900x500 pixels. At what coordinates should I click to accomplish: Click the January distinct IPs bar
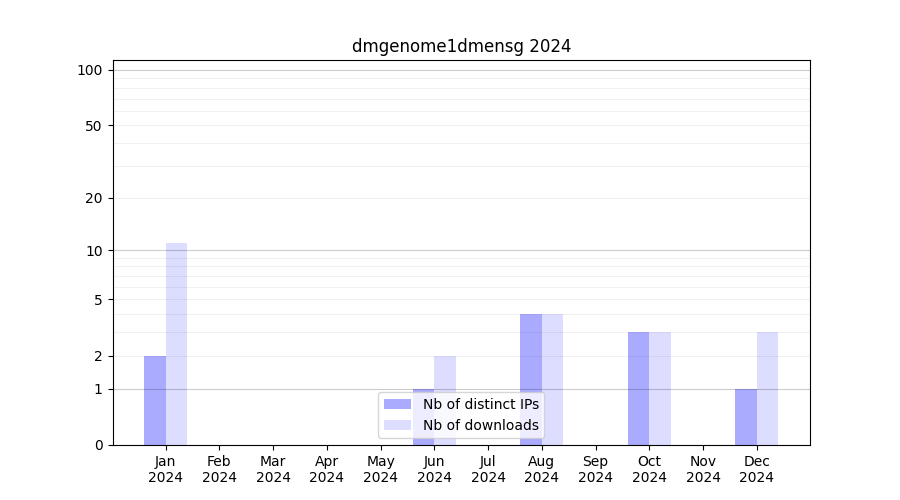155,400
